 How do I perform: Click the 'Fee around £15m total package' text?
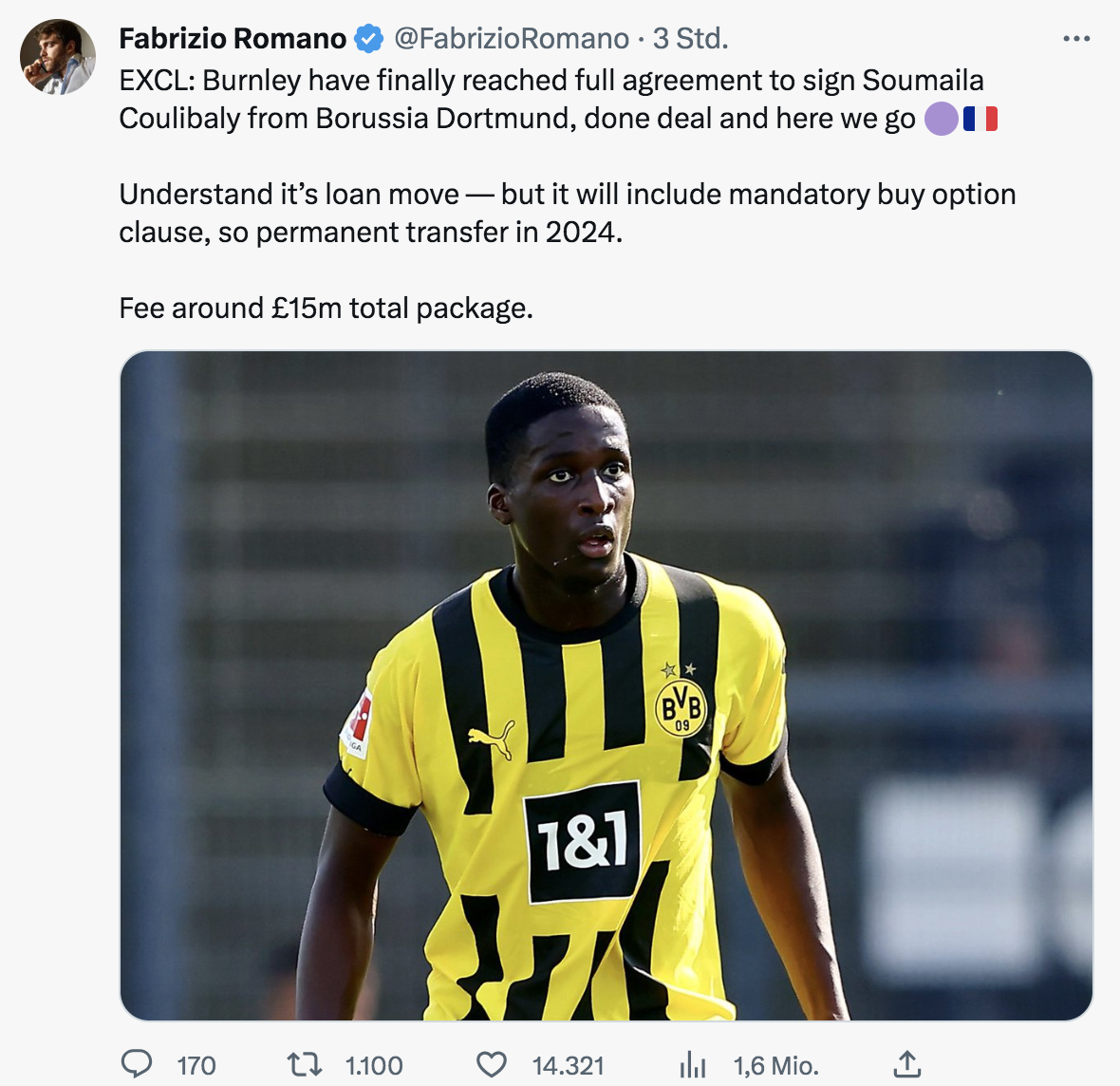click(326, 308)
